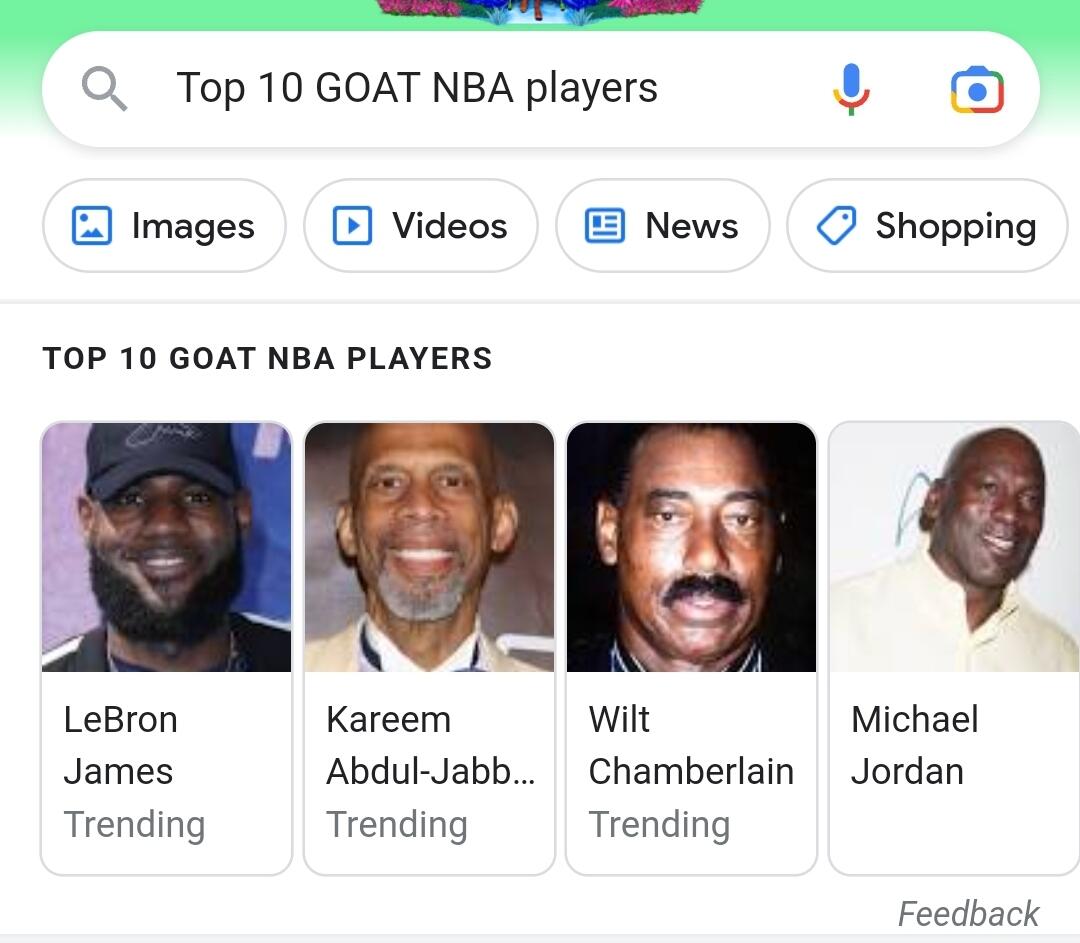The height and width of the screenshot is (943, 1080).
Task: Click the Feedback link
Action: click(967, 914)
